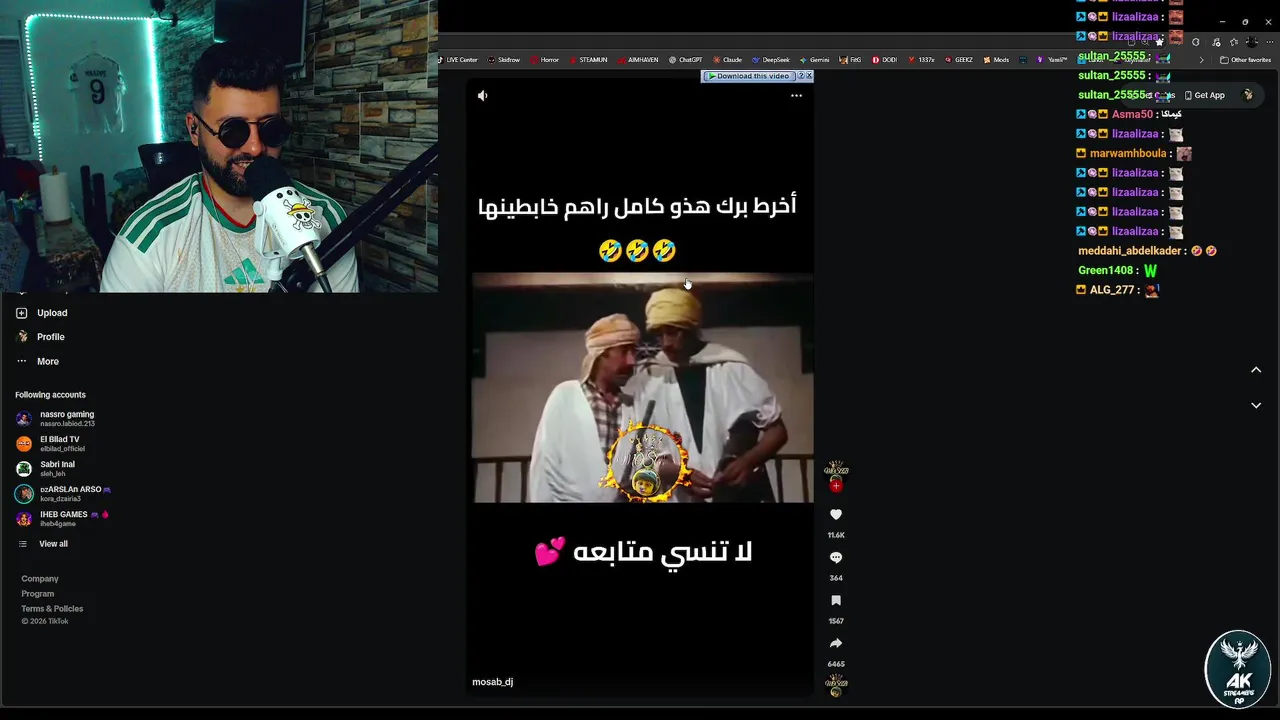The width and height of the screenshot is (1280, 720).
Task: Open Mods bookmark
Action: (996, 60)
